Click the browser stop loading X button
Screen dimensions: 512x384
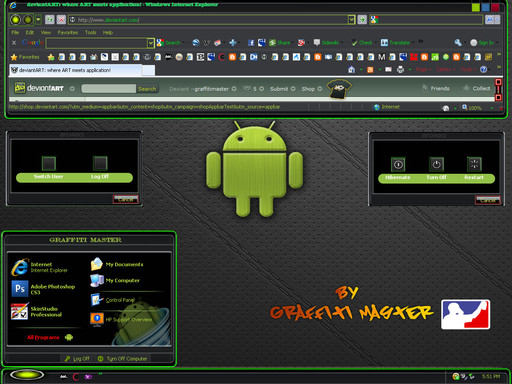[x=61, y=20]
